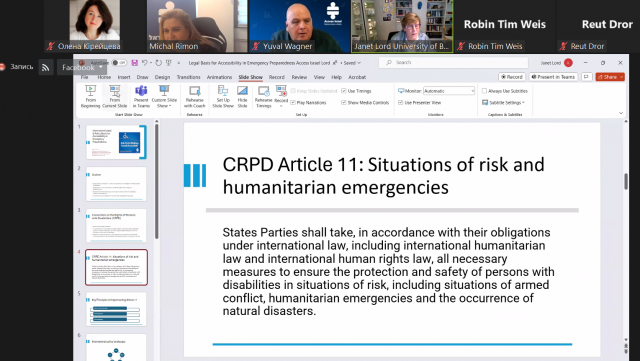This screenshot has height=361, width=640.
Task: Click the Monitor display icon
Action: point(401,91)
